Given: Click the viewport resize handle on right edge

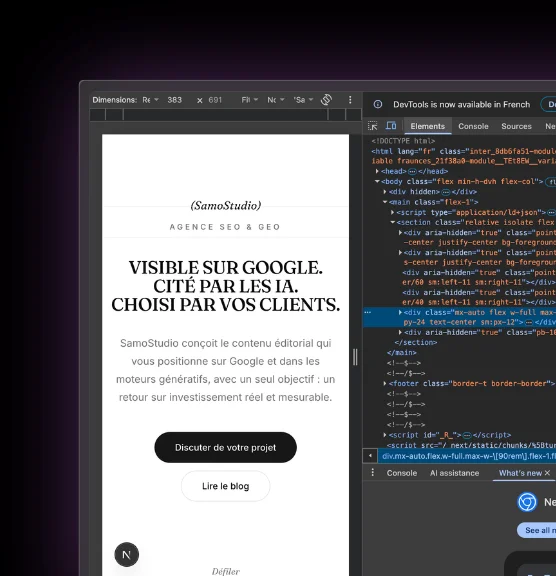Looking at the screenshot, I should [x=355, y=357].
